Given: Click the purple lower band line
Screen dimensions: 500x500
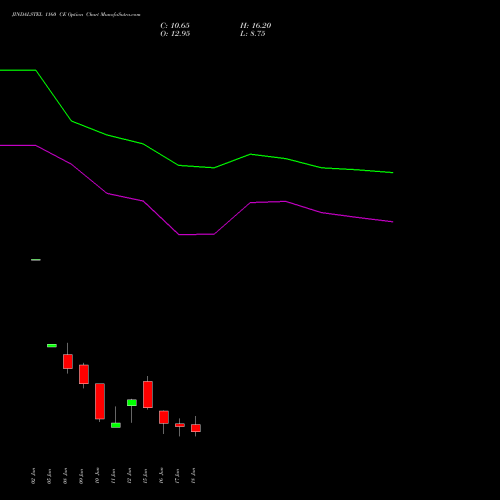Looking at the screenshot, I should [x=197, y=234].
